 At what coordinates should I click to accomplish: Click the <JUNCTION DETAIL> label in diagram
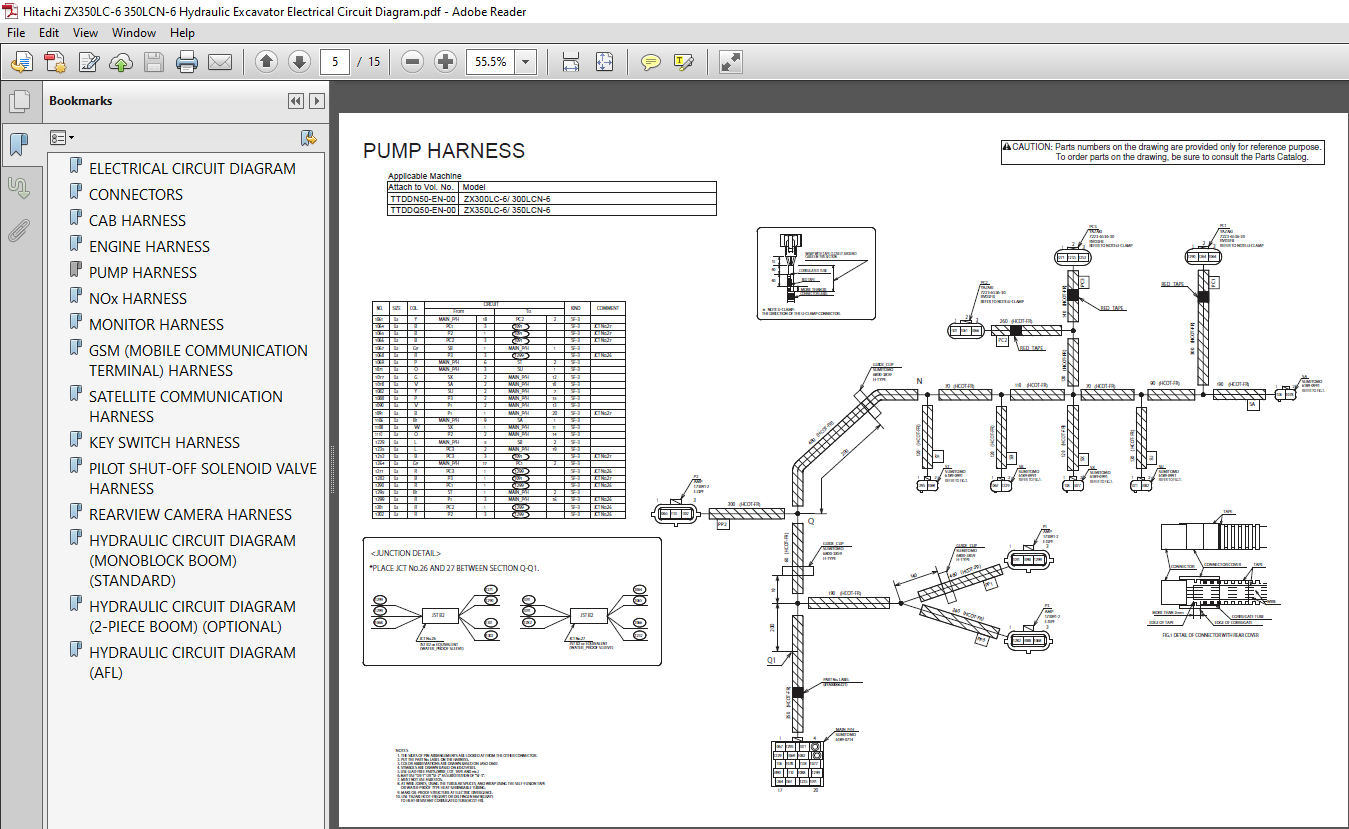click(405, 553)
